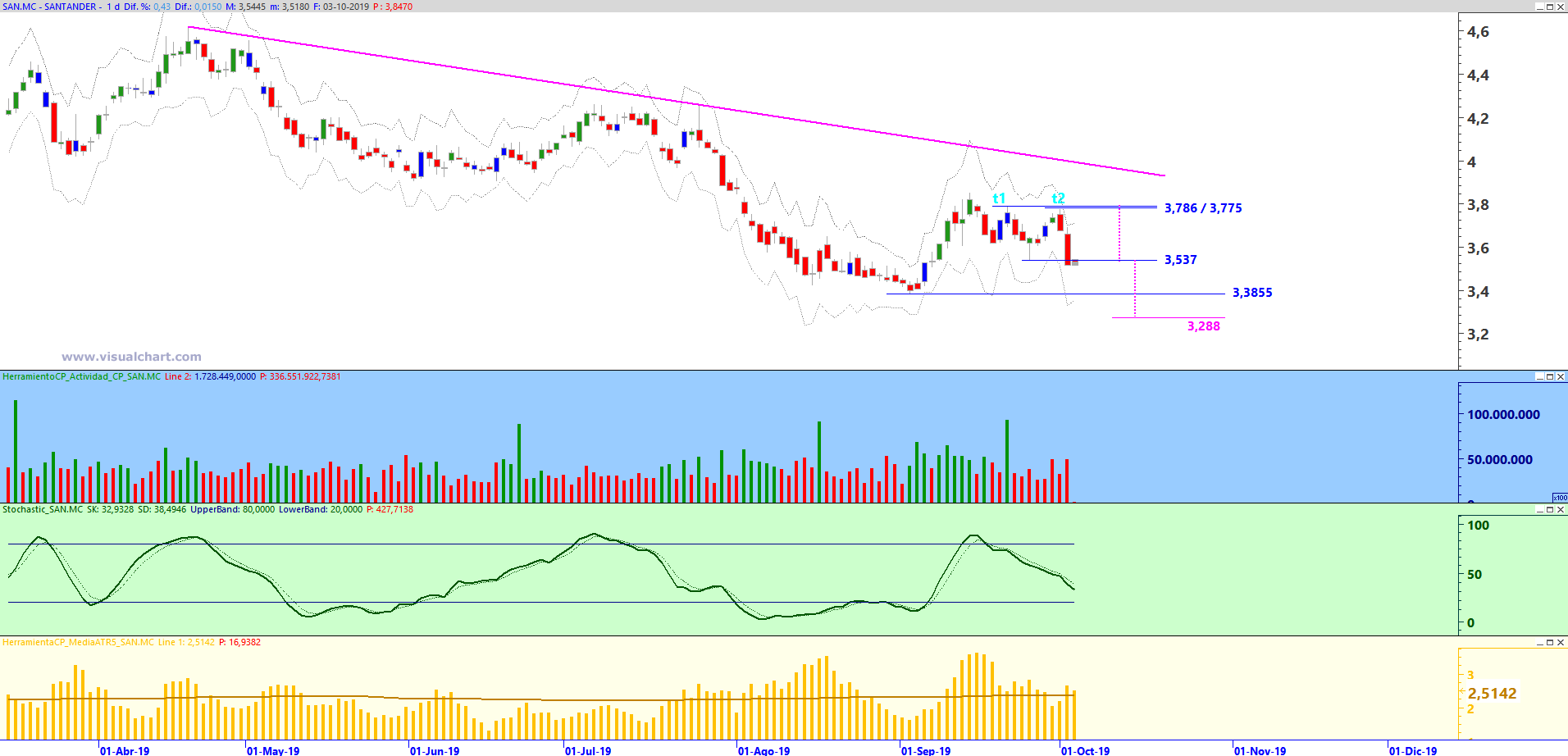This screenshot has height=756, width=1568.
Task: Close the MediaATR5 indicator panel
Action: coord(1561,642)
